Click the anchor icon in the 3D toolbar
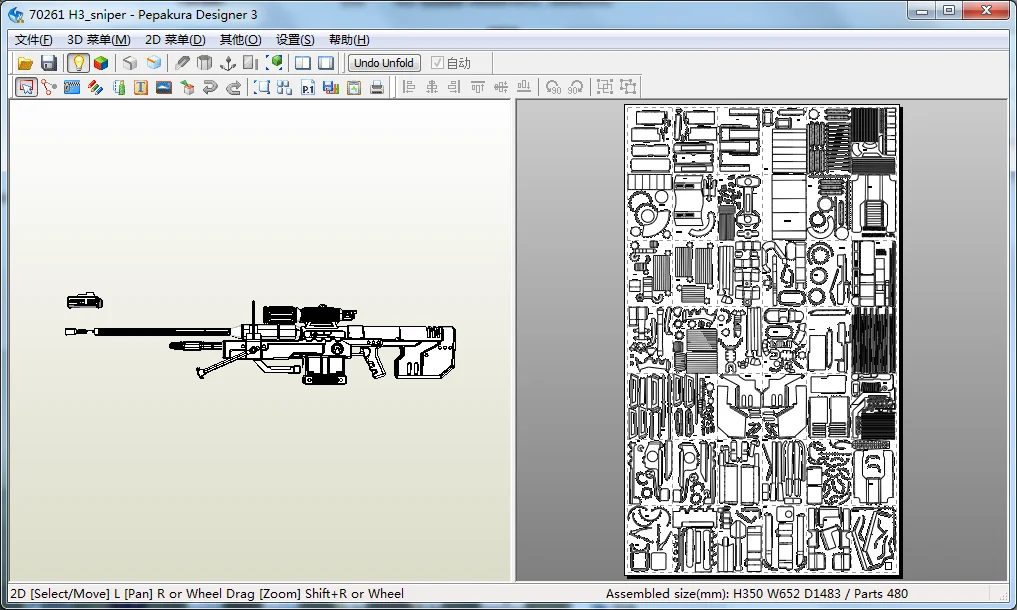 [x=228, y=63]
